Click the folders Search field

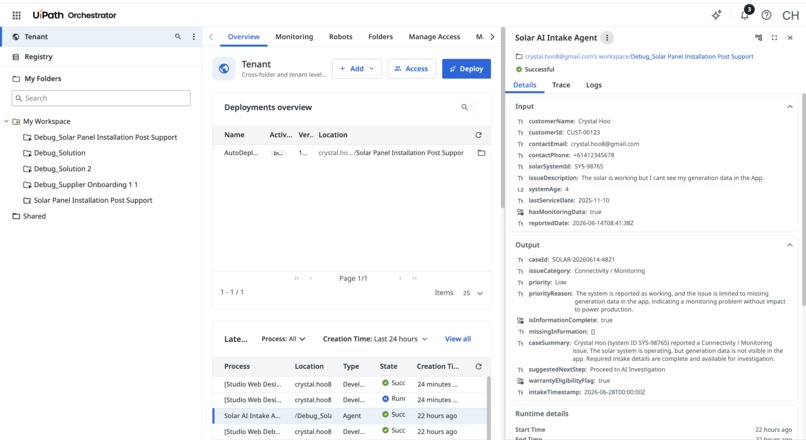pos(101,98)
